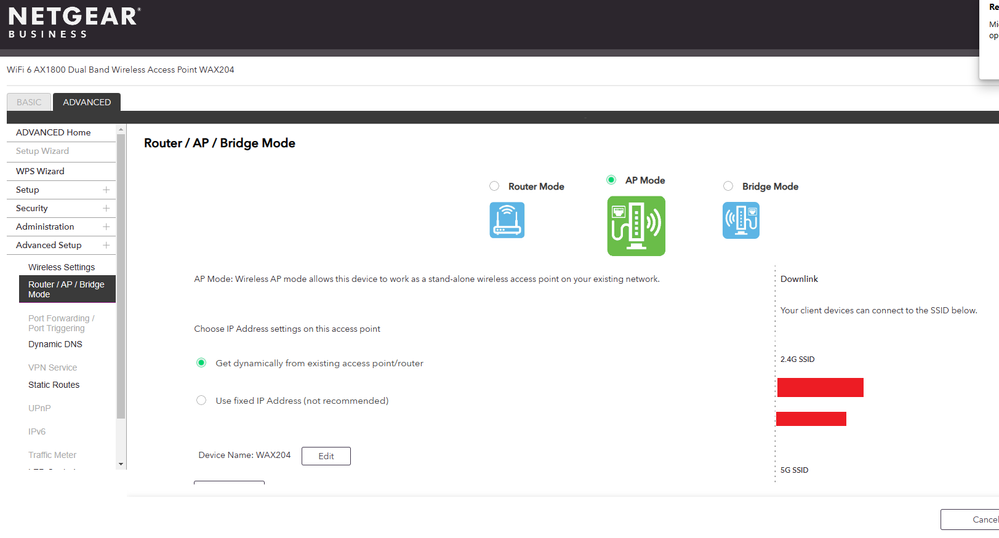Open IPv6 settings in sidebar
Image resolution: width=999 pixels, height=538 pixels.
coord(37,432)
